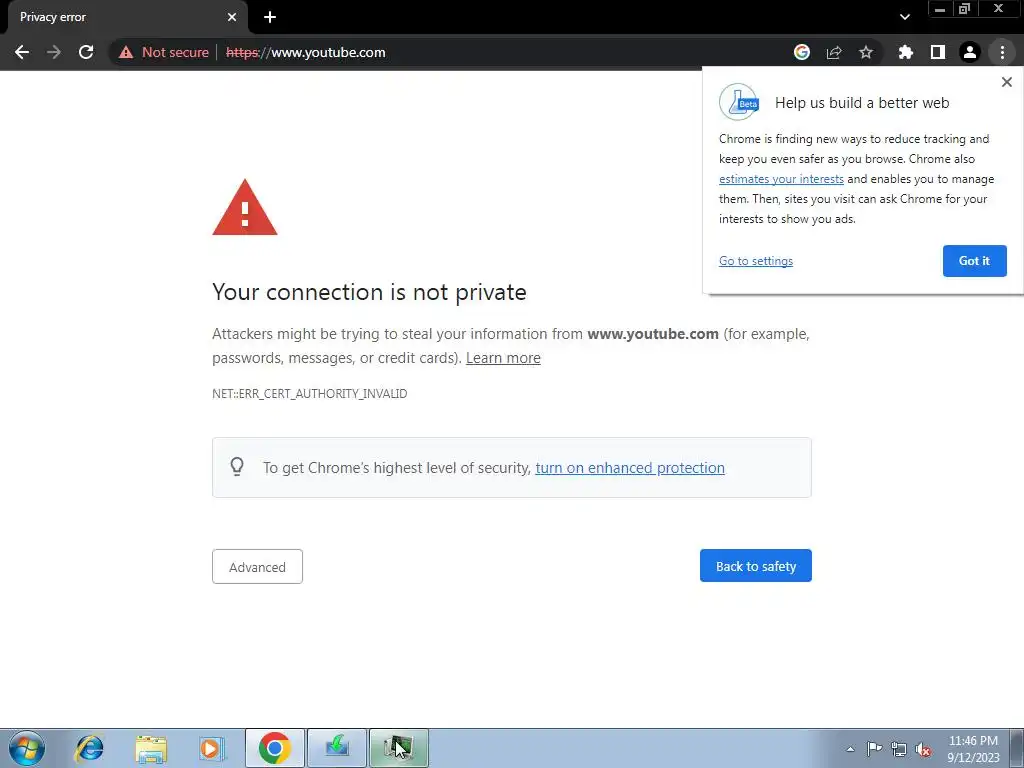Open Windows Media Player from taskbar
This screenshot has width=1024, height=768.
point(211,748)
